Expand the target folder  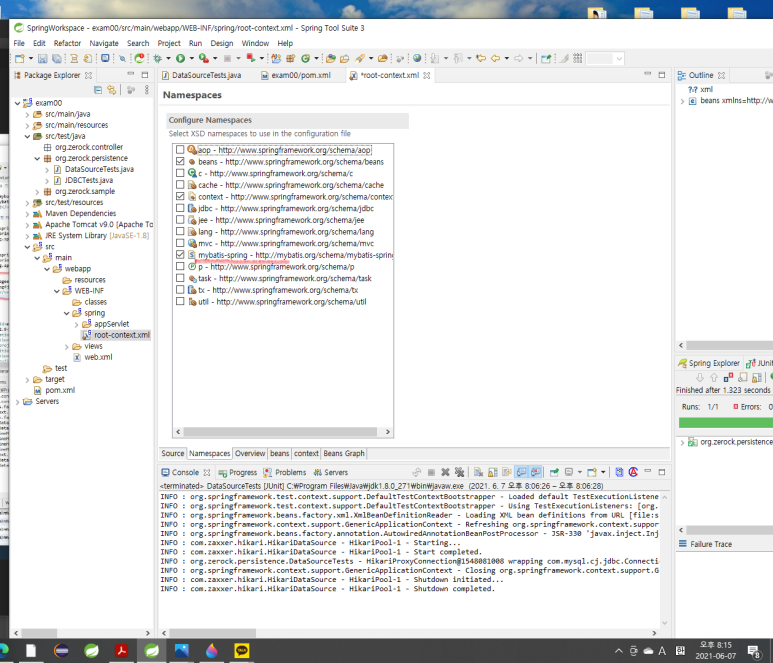27,380
